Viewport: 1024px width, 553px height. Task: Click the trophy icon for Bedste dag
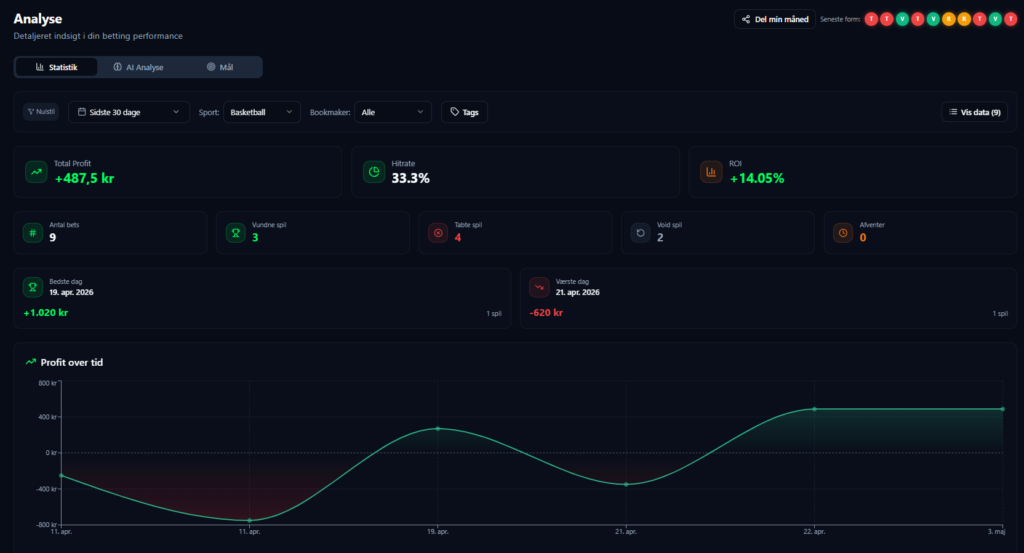(x=33, y=287)
